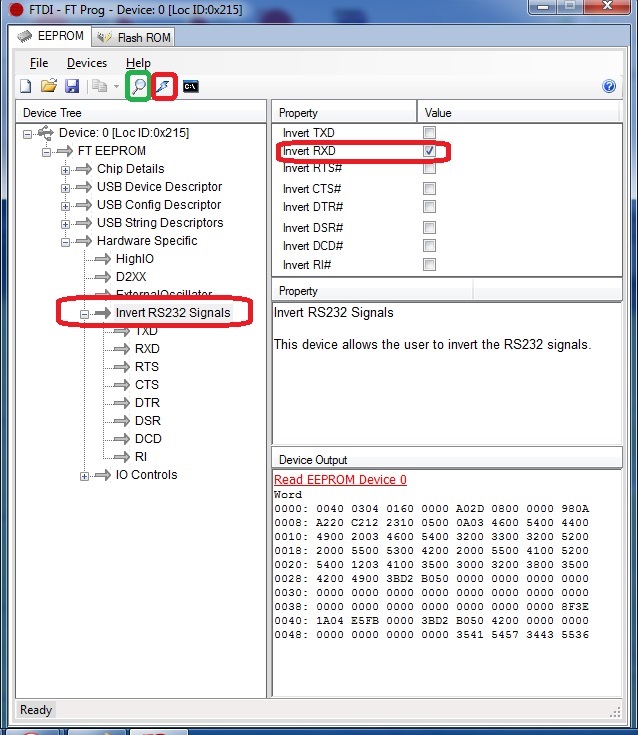The width and height of the screenshot is (638, 735).
Task: Expand the Chip Details node
Action: tap(66, 170)
